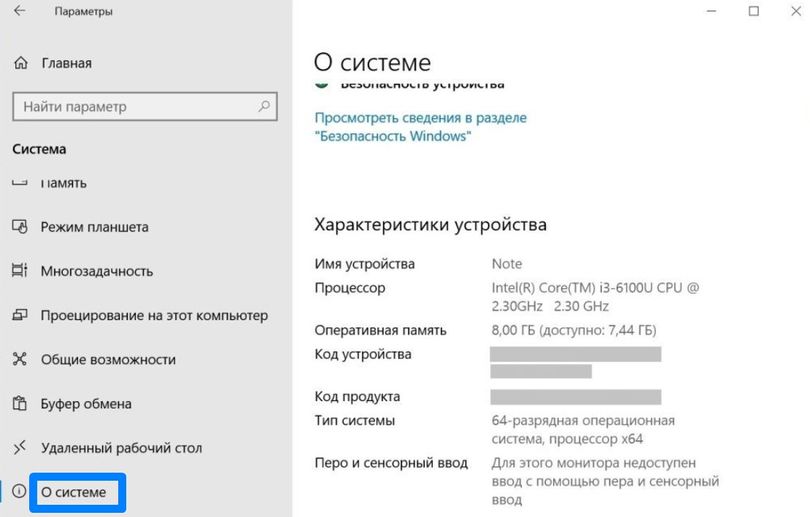Click the Remote Desktop icon

coord(19,448)
